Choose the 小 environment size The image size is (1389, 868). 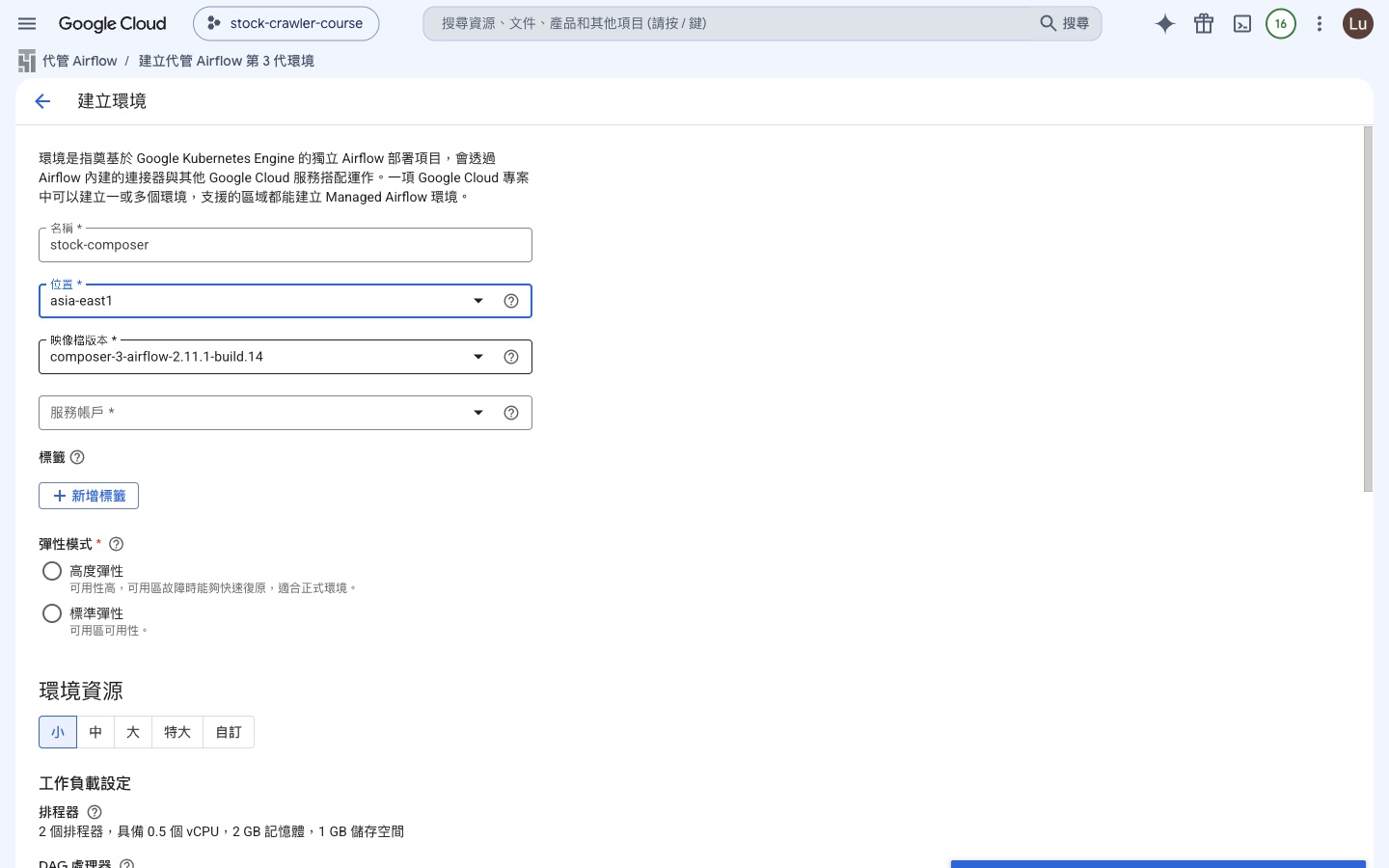[58, 732]
